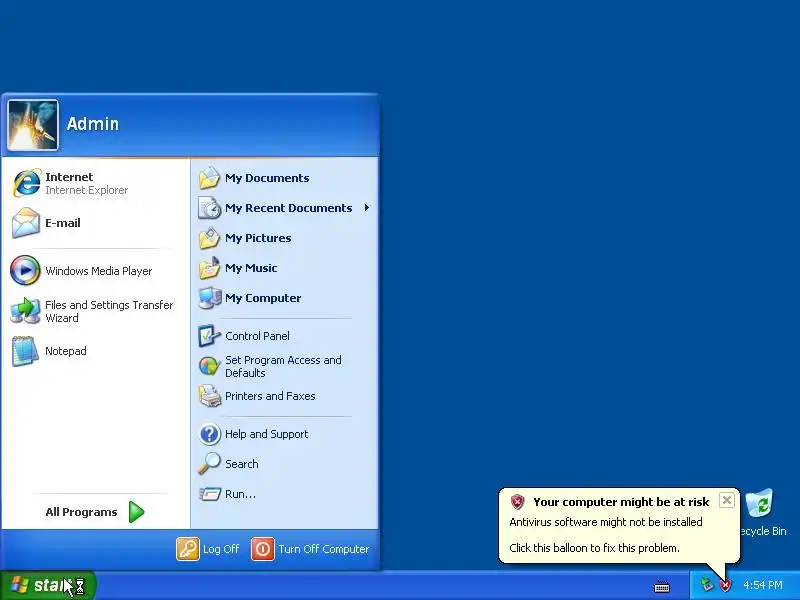Open Notepad icon in Start menu

click(x=25, y=351)
